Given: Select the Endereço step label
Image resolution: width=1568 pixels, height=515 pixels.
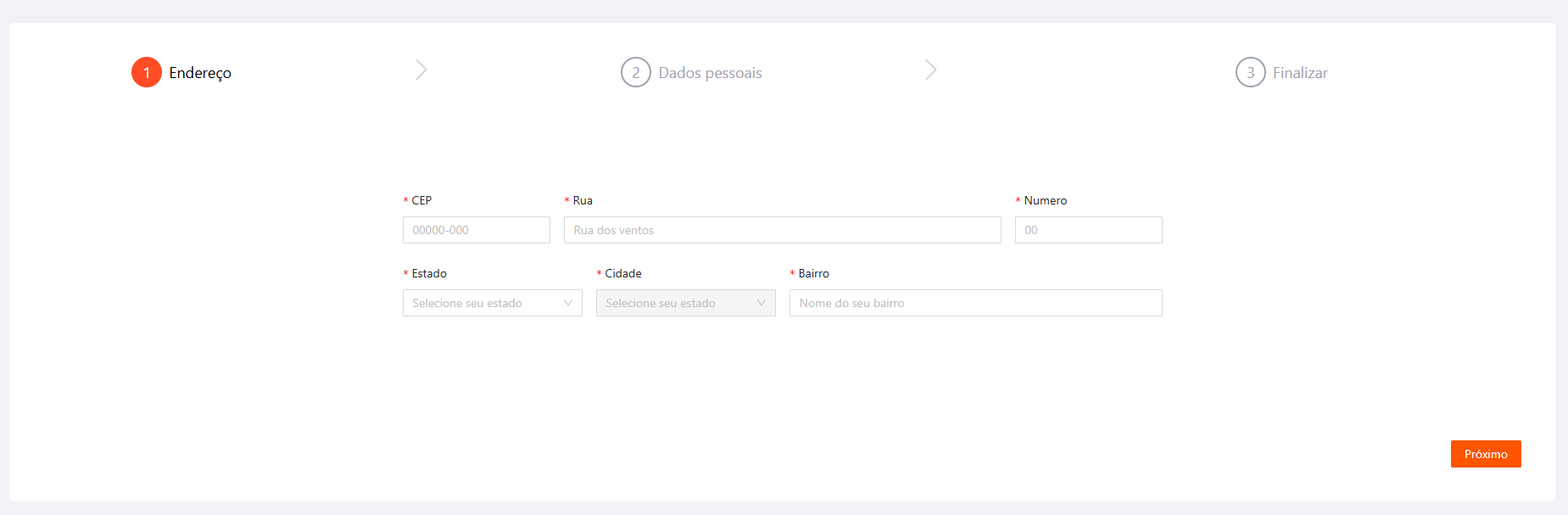Looking at the screenshot, I should coord(200,73).
